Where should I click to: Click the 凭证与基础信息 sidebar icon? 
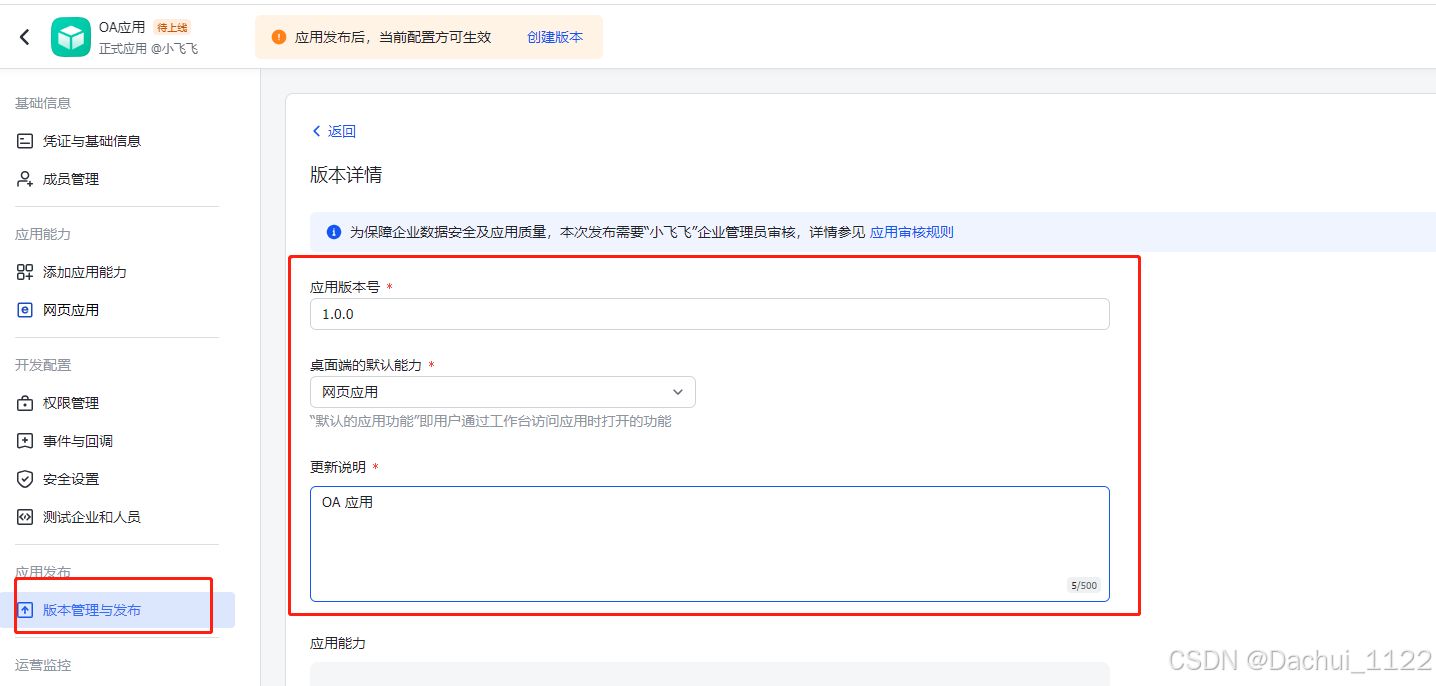pos(25,141)
